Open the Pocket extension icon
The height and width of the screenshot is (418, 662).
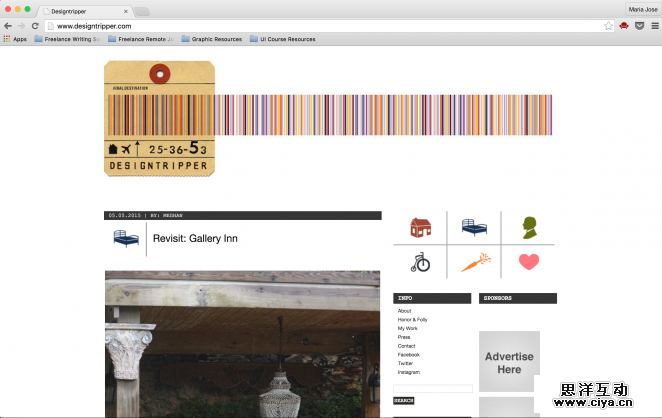pyautogui.click(x=640, y=26)
